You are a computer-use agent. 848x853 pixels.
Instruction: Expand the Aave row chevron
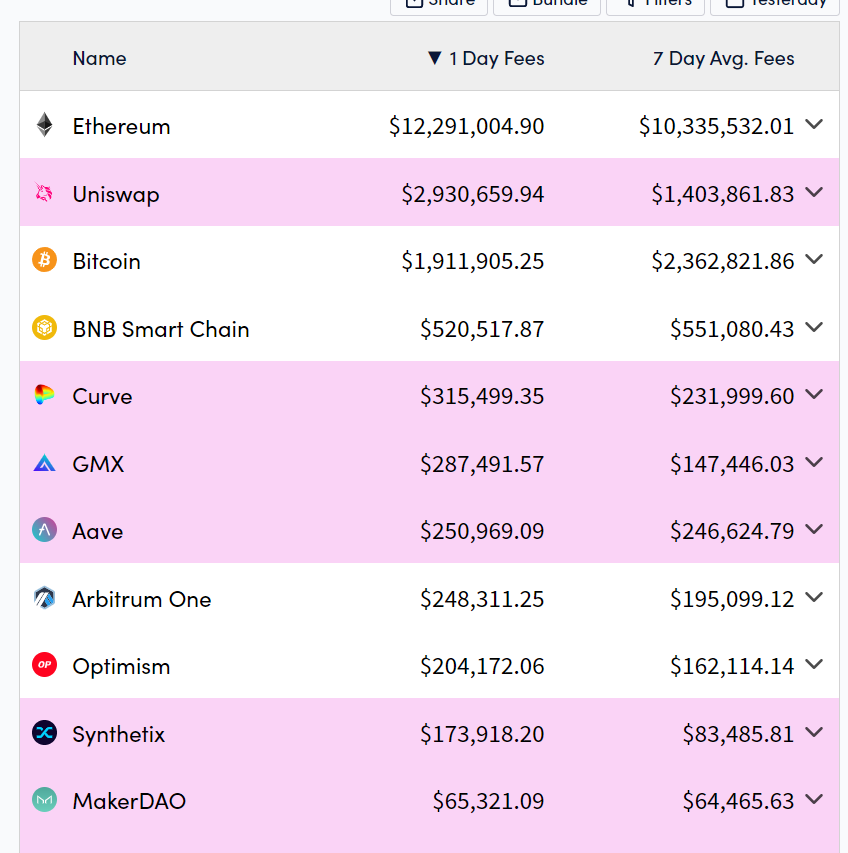click(814, 529)
